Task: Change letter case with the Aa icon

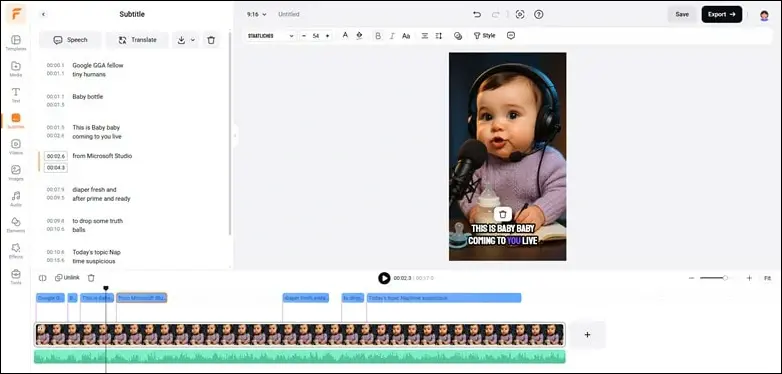Action: click(x=406, y=36)
